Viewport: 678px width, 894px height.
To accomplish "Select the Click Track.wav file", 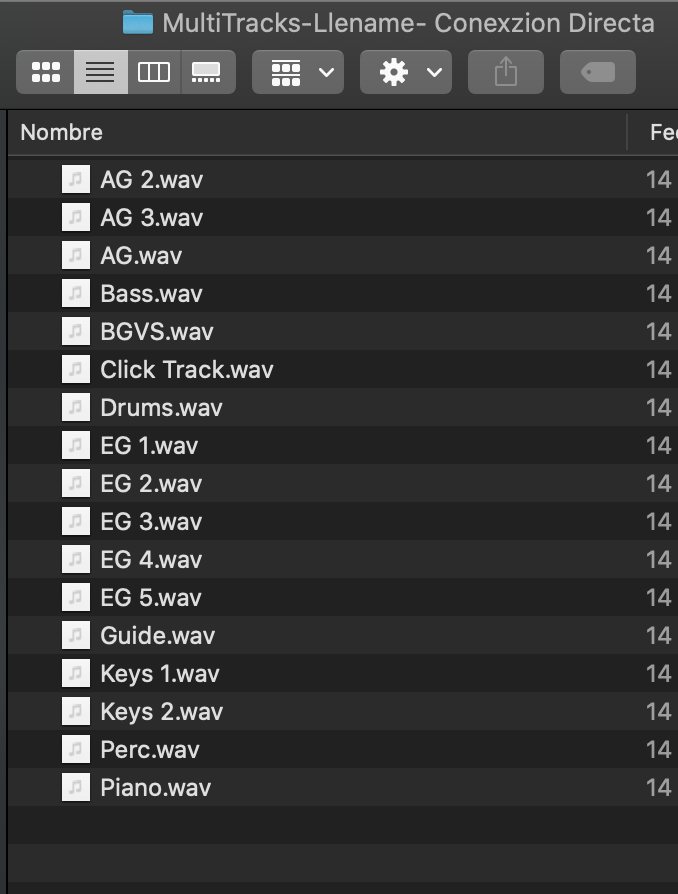I will tap(343, 369).
